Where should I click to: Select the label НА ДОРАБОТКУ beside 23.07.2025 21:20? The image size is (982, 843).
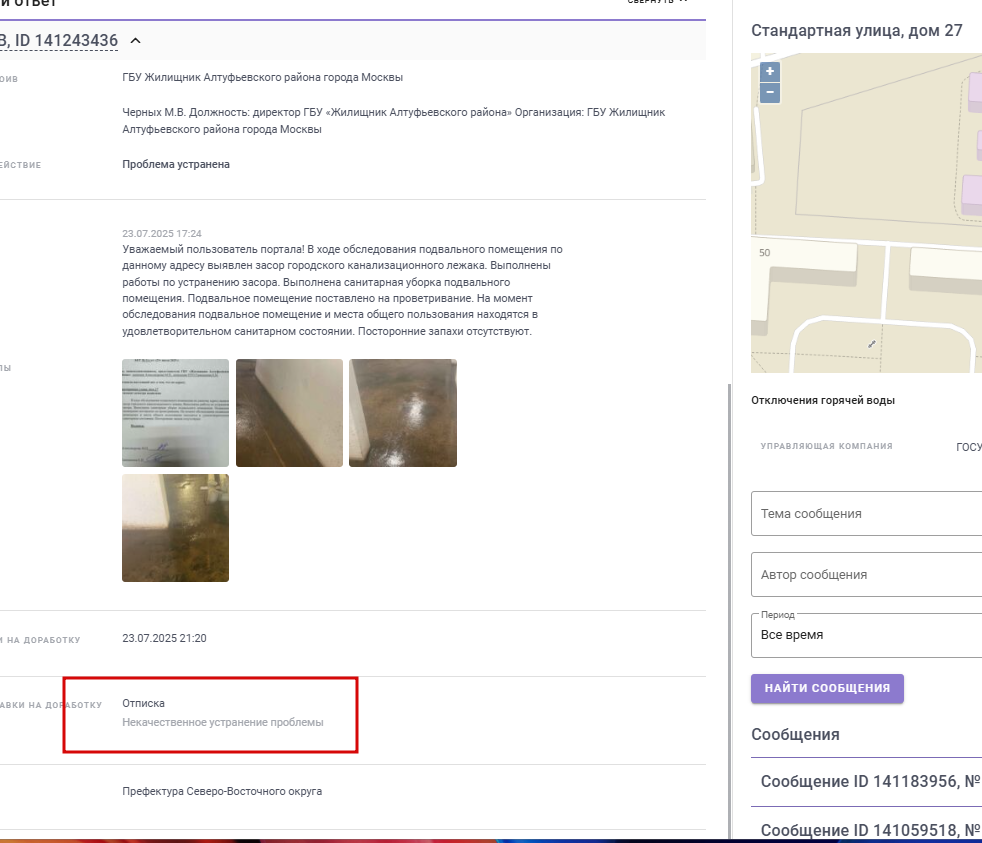[44, 640]
